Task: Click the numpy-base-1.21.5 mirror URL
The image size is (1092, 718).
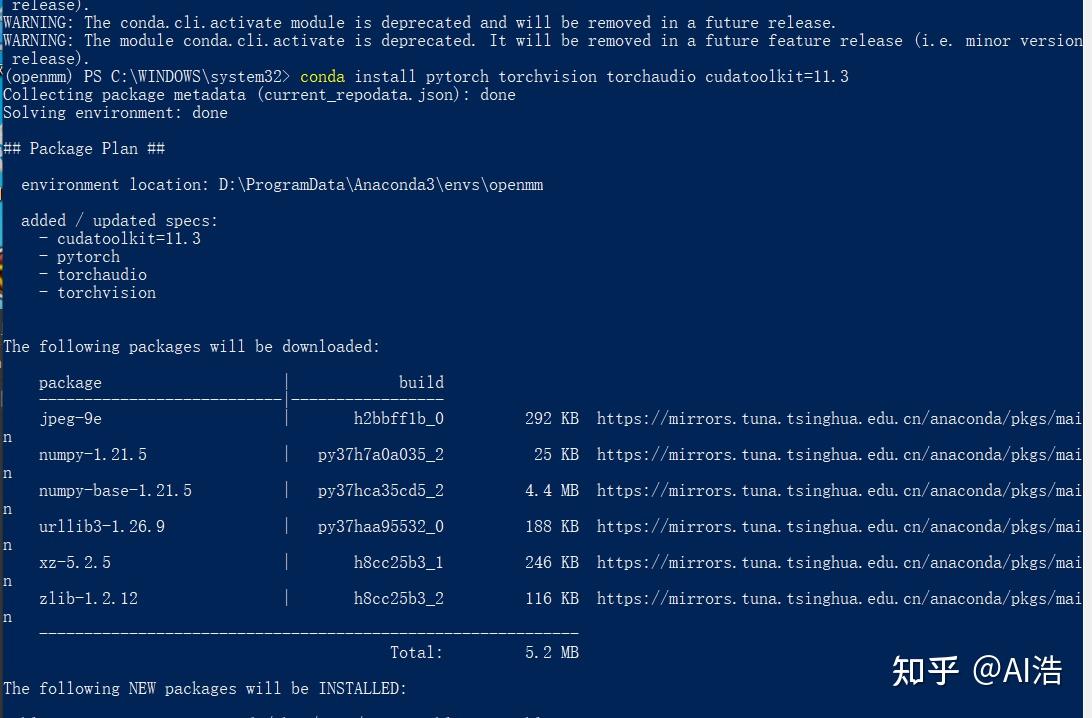Action: (x=838, y=491)
